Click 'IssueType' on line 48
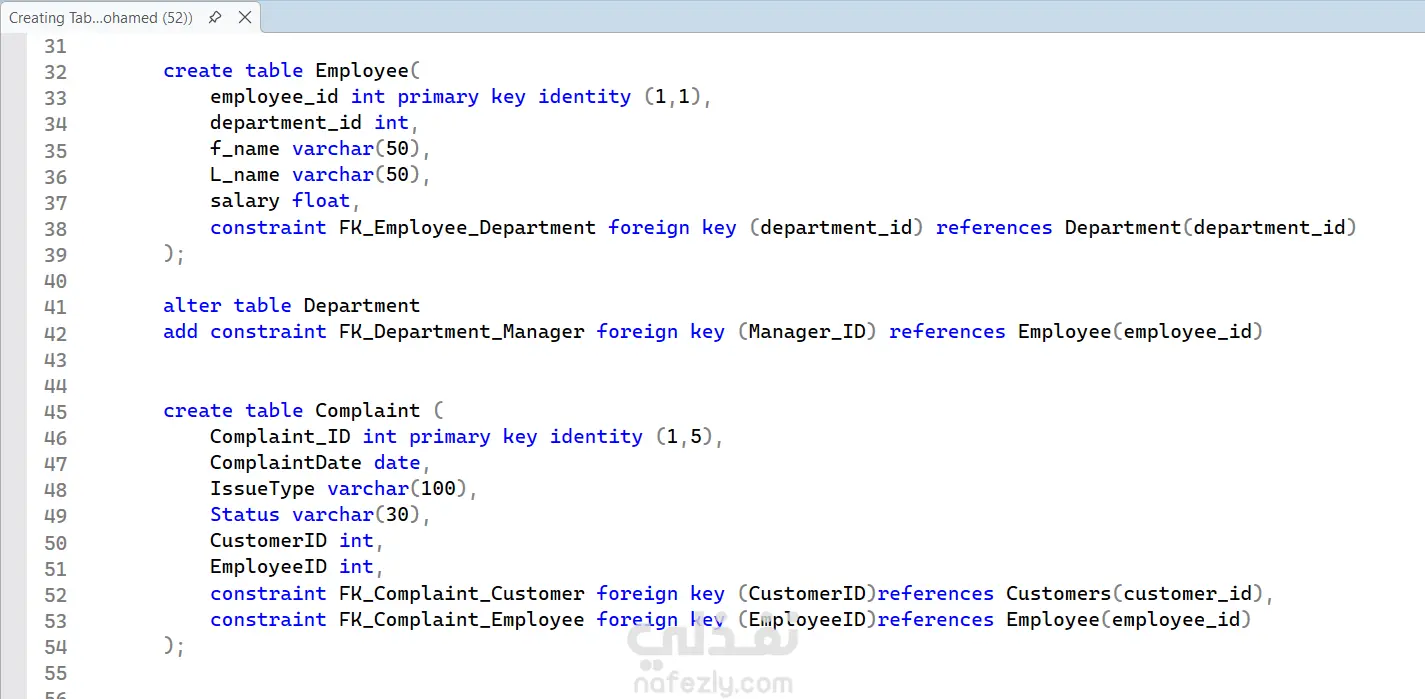Image resolution: width=1425 pixels, height=699 pixels. click(x=262, y=489)
